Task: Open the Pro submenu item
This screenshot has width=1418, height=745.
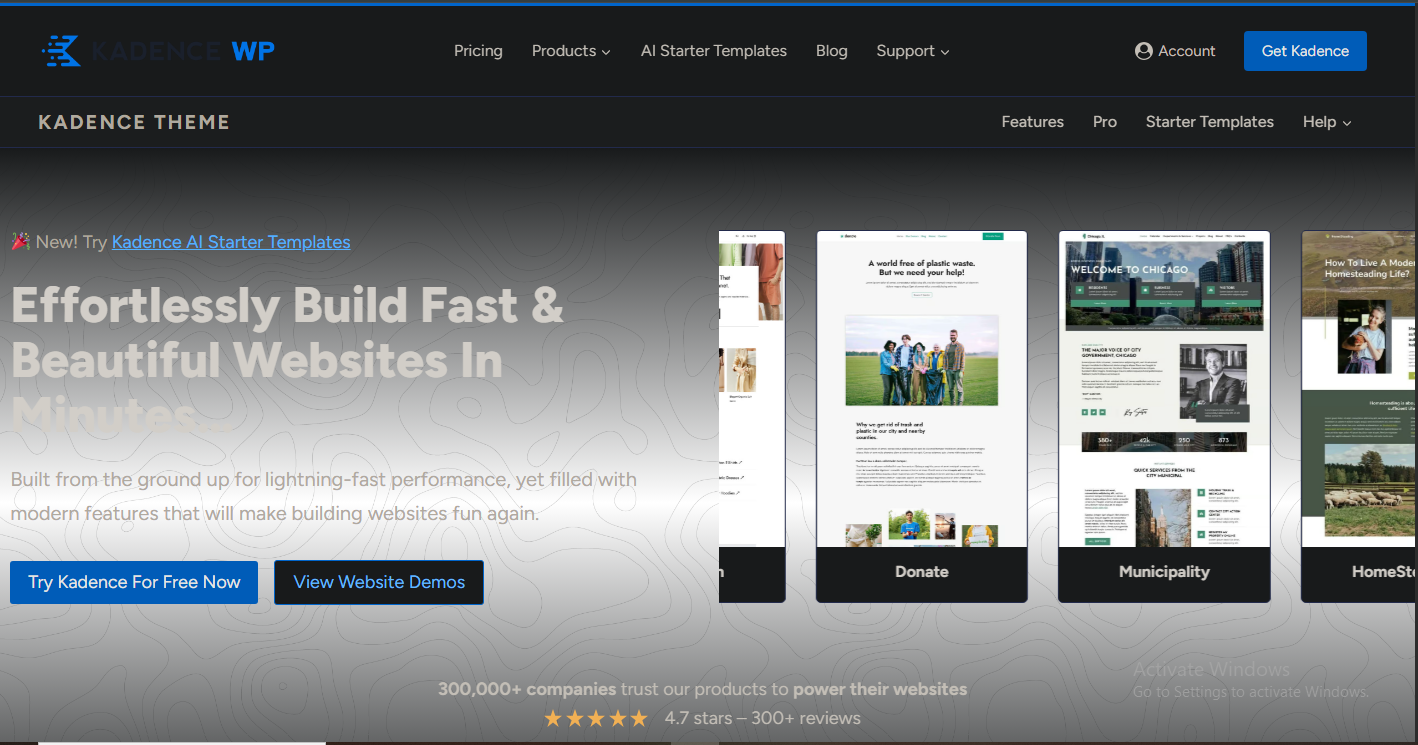Action: 1105,122
